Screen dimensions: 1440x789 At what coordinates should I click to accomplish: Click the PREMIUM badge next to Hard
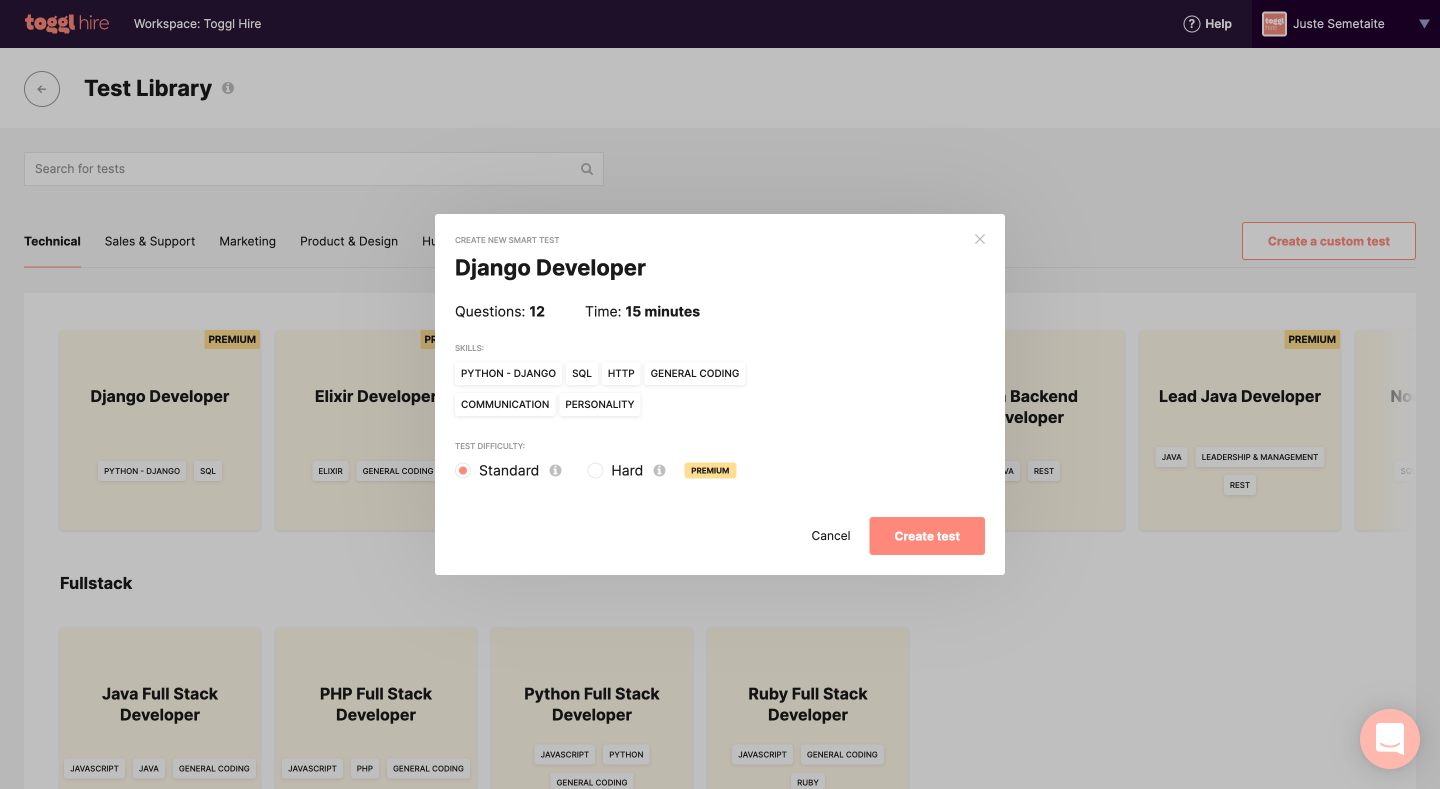710,470
